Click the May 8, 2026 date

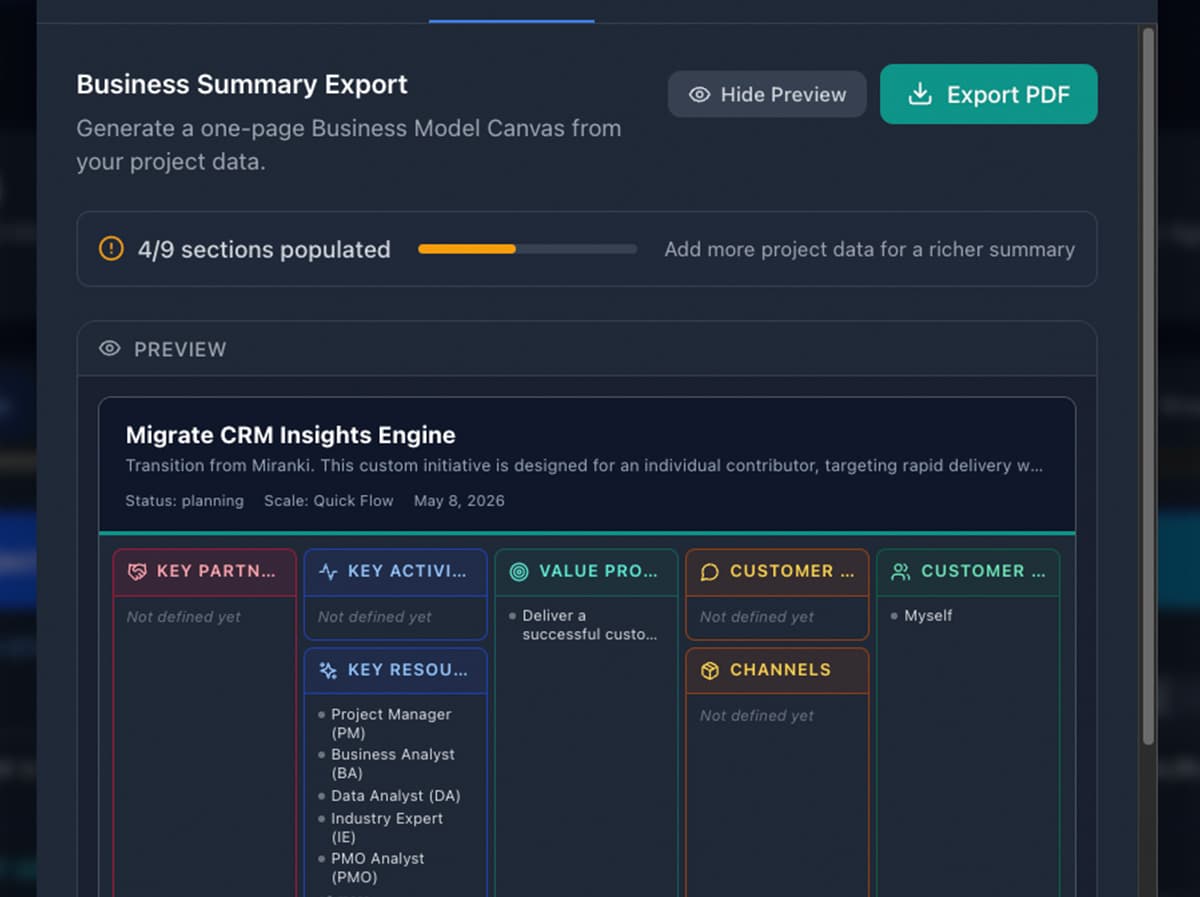pos(459,500)
